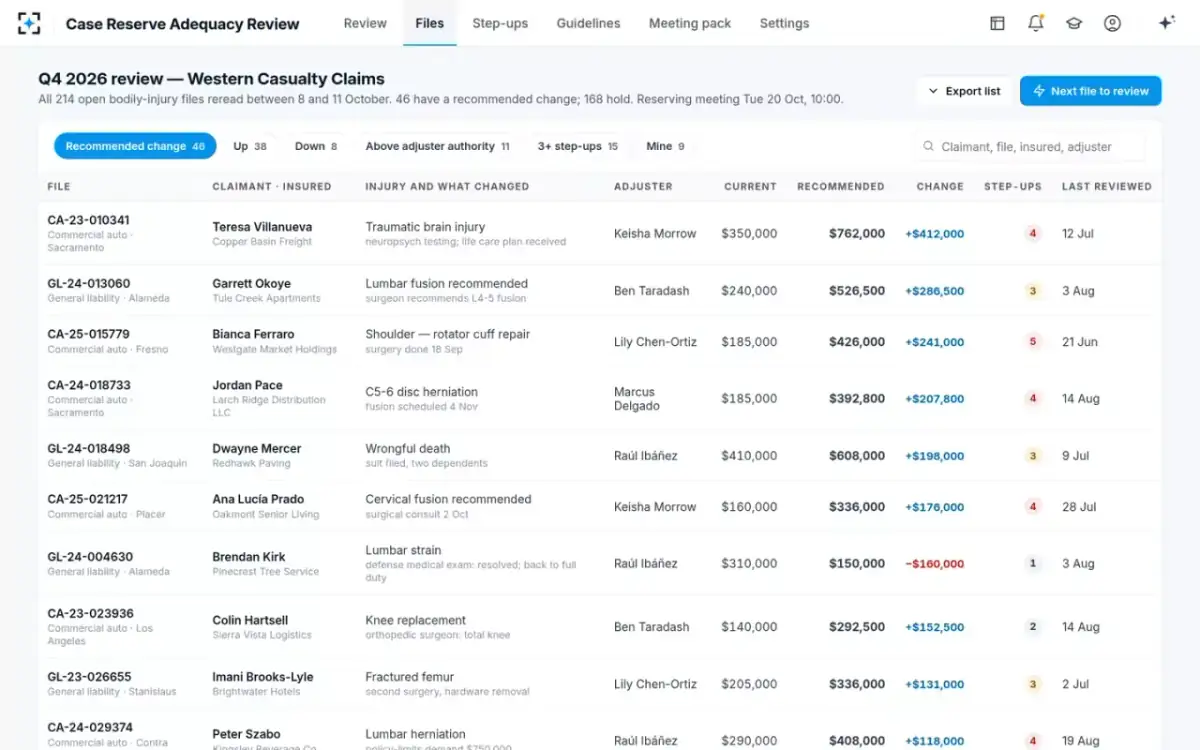Click Bianca Ferraro's claimant name
The width and height of the screenshot is (1200, 750).
pyautogui.click(x=253, y=334)
